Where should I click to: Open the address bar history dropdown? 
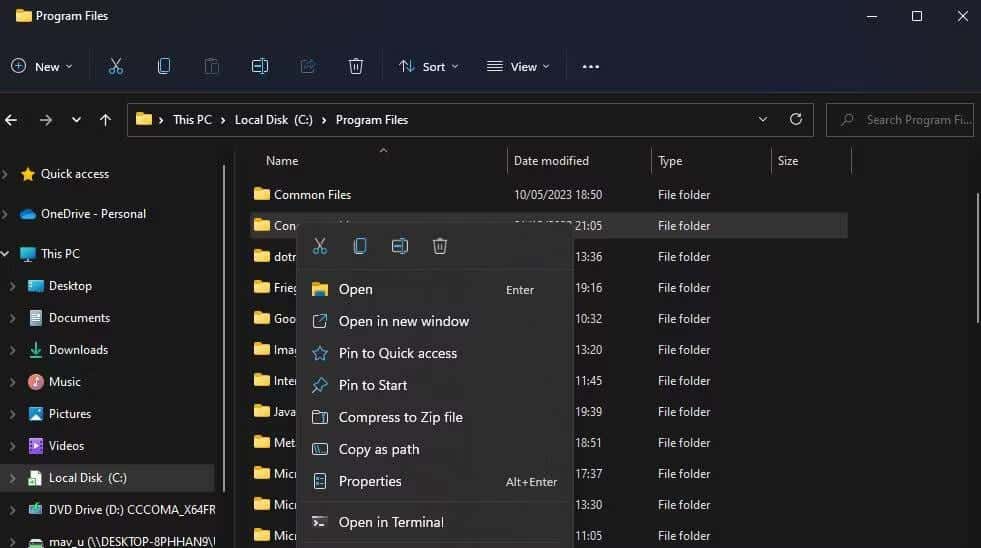763,119
